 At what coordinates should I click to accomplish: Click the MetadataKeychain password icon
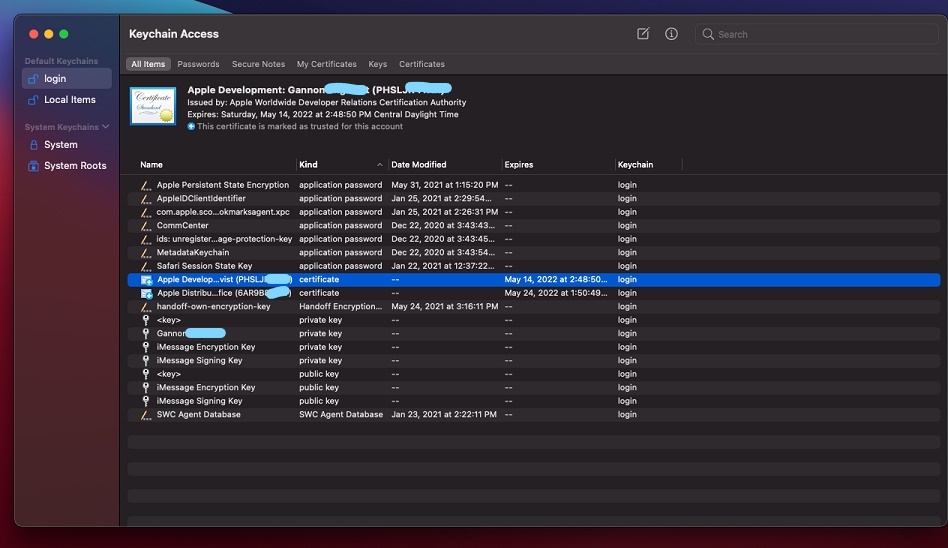[x=146, y=252]
